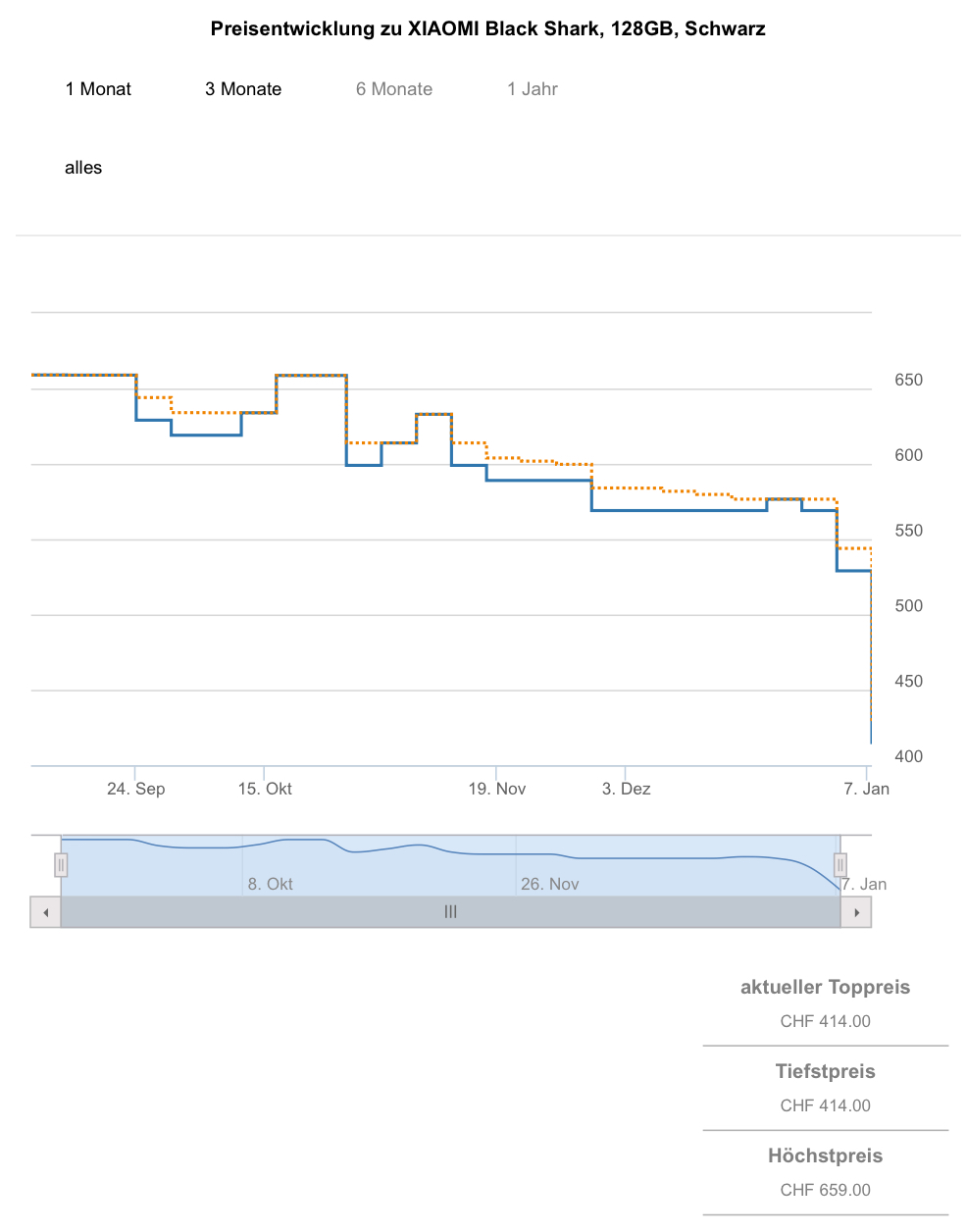The image size is (966, 1232).
Task: Click the right range handle of navigator
Action: (840, 865)
